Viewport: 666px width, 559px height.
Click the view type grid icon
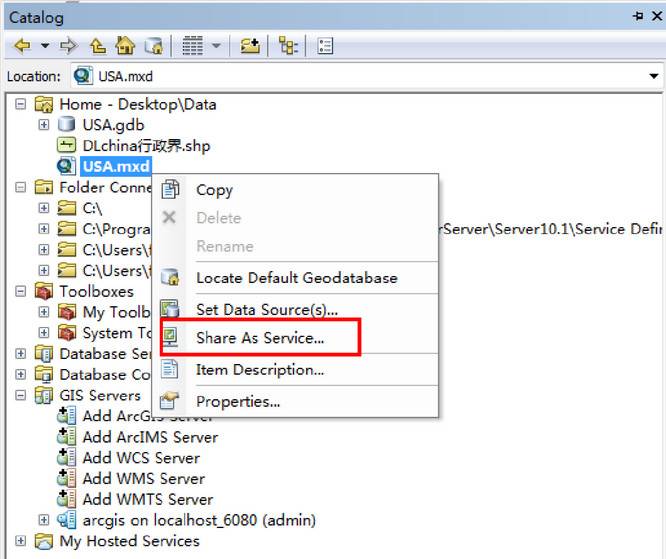pos(192,45)
